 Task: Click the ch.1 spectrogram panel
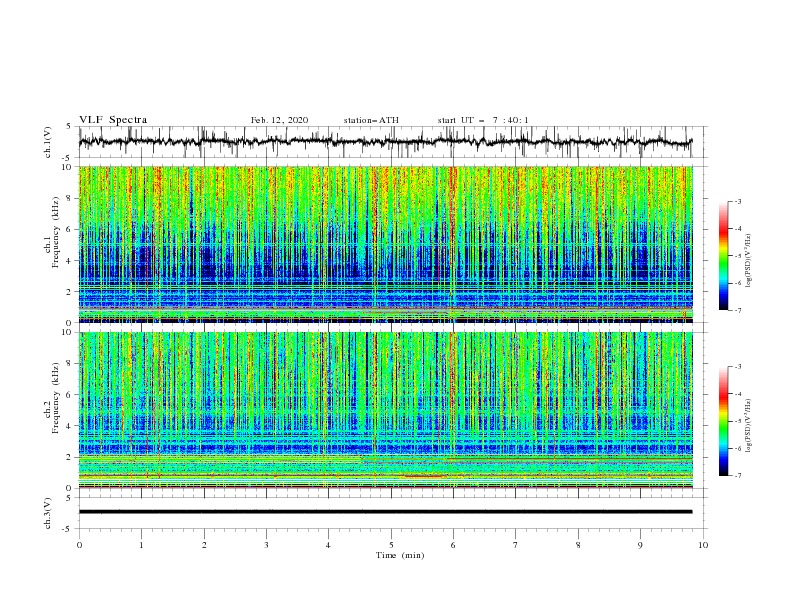[x=386, y=244]
